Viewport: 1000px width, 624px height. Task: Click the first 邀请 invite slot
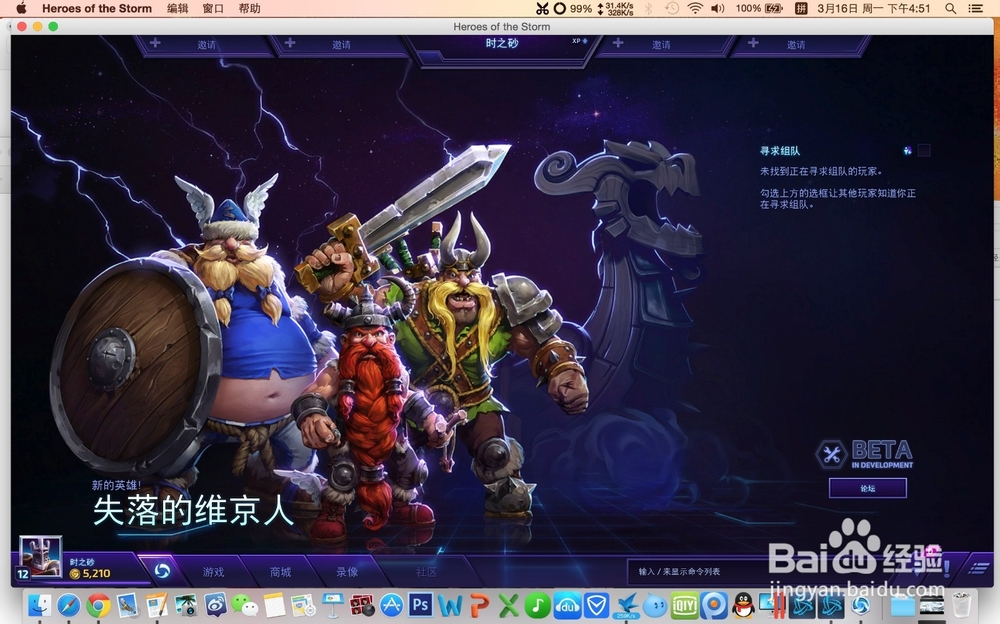(x=206, y=45)
